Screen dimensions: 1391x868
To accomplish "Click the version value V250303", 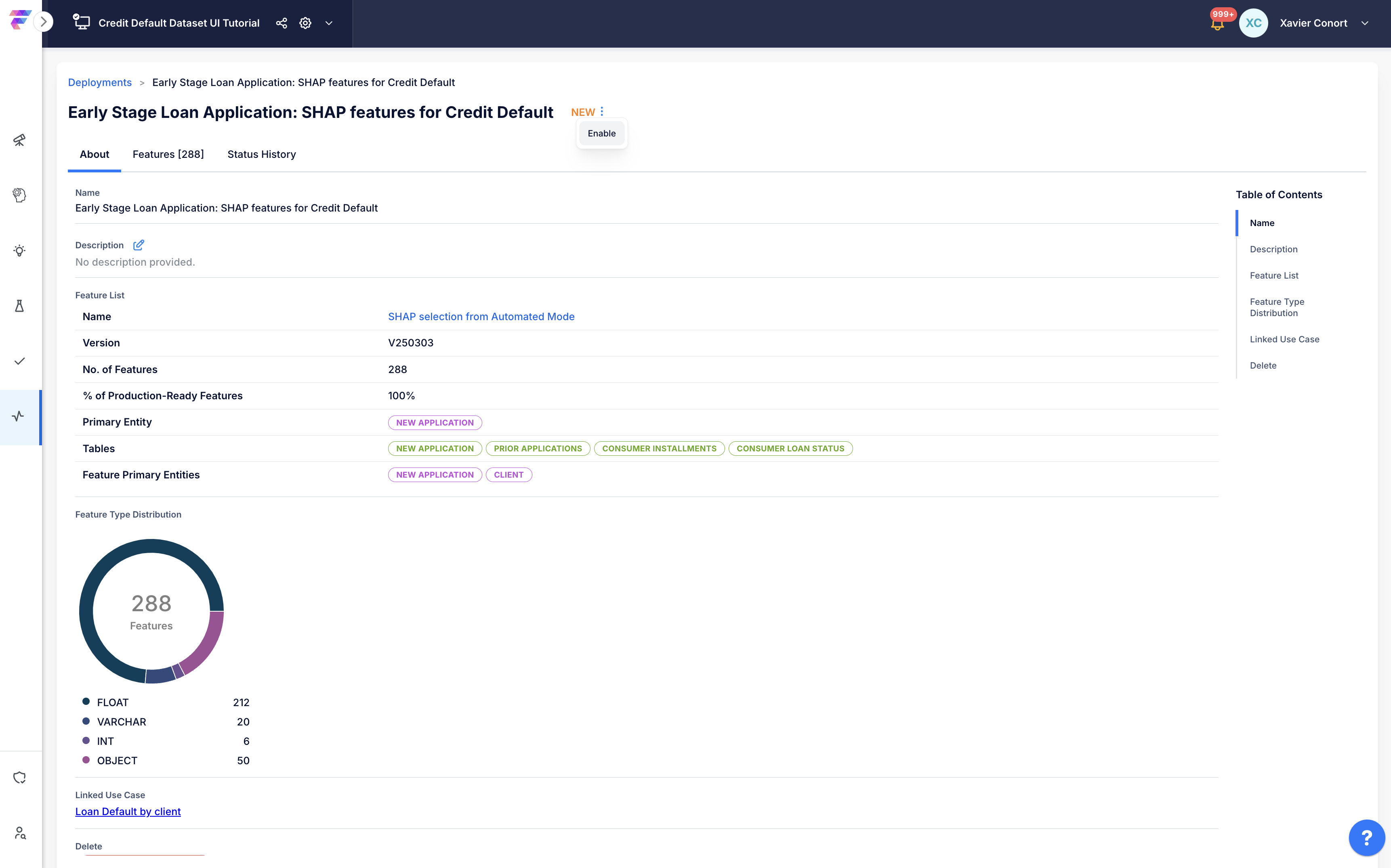I will [x=411, y=343].
